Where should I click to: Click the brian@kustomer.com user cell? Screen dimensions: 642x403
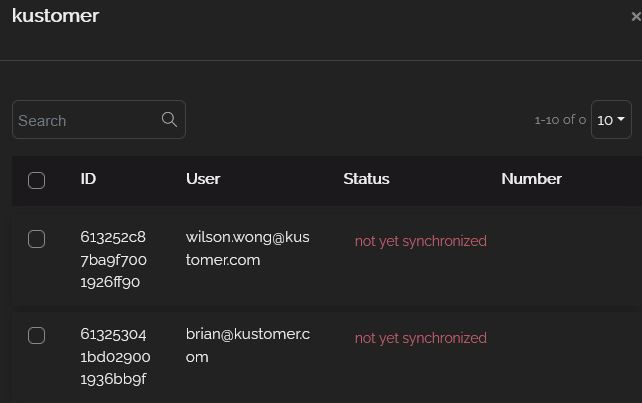click(x=248, y=346)
